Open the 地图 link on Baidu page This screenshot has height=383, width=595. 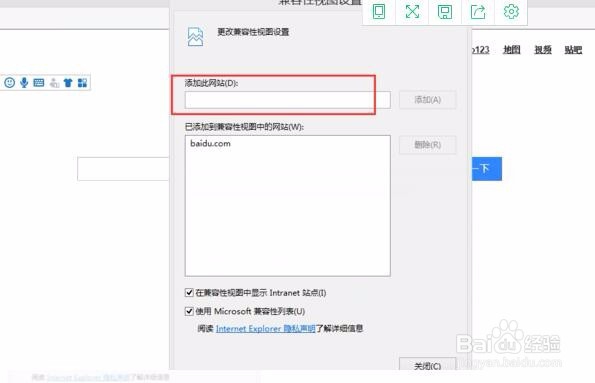[512, 50]
